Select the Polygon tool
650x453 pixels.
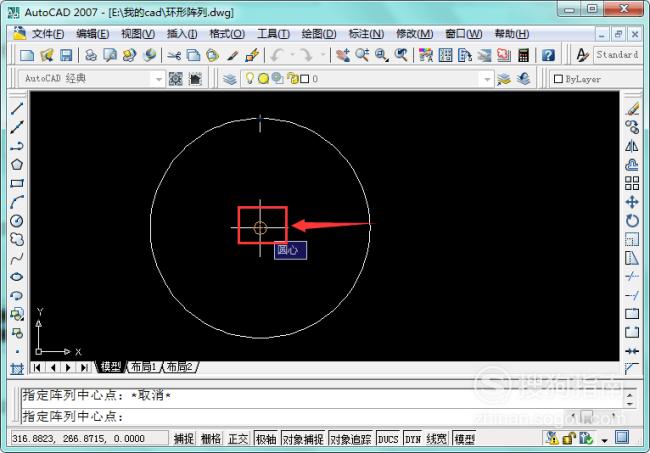(17, 165)
